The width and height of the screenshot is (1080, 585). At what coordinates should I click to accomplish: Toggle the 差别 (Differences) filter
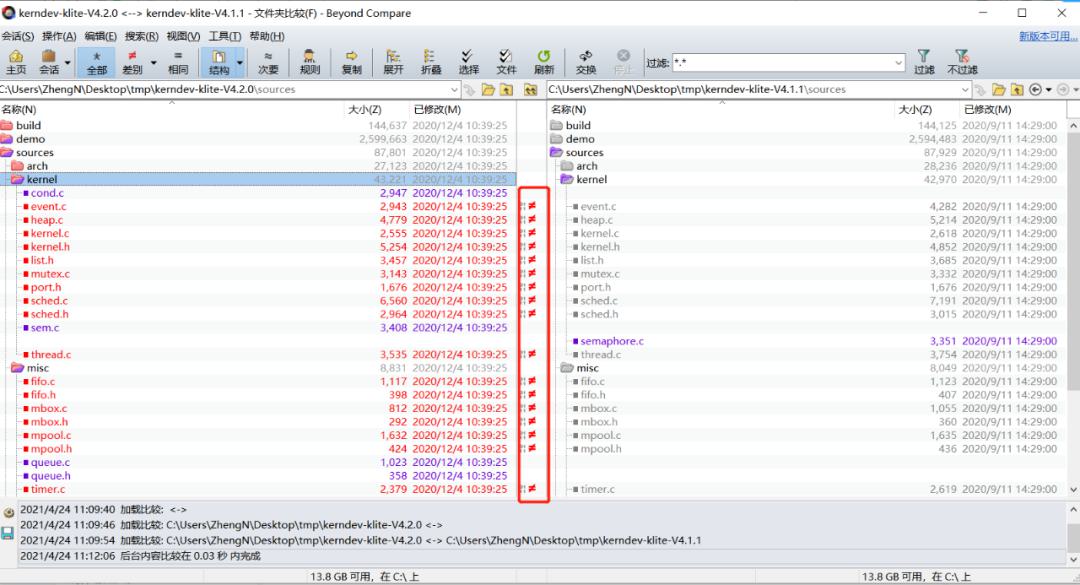[132, 61]
